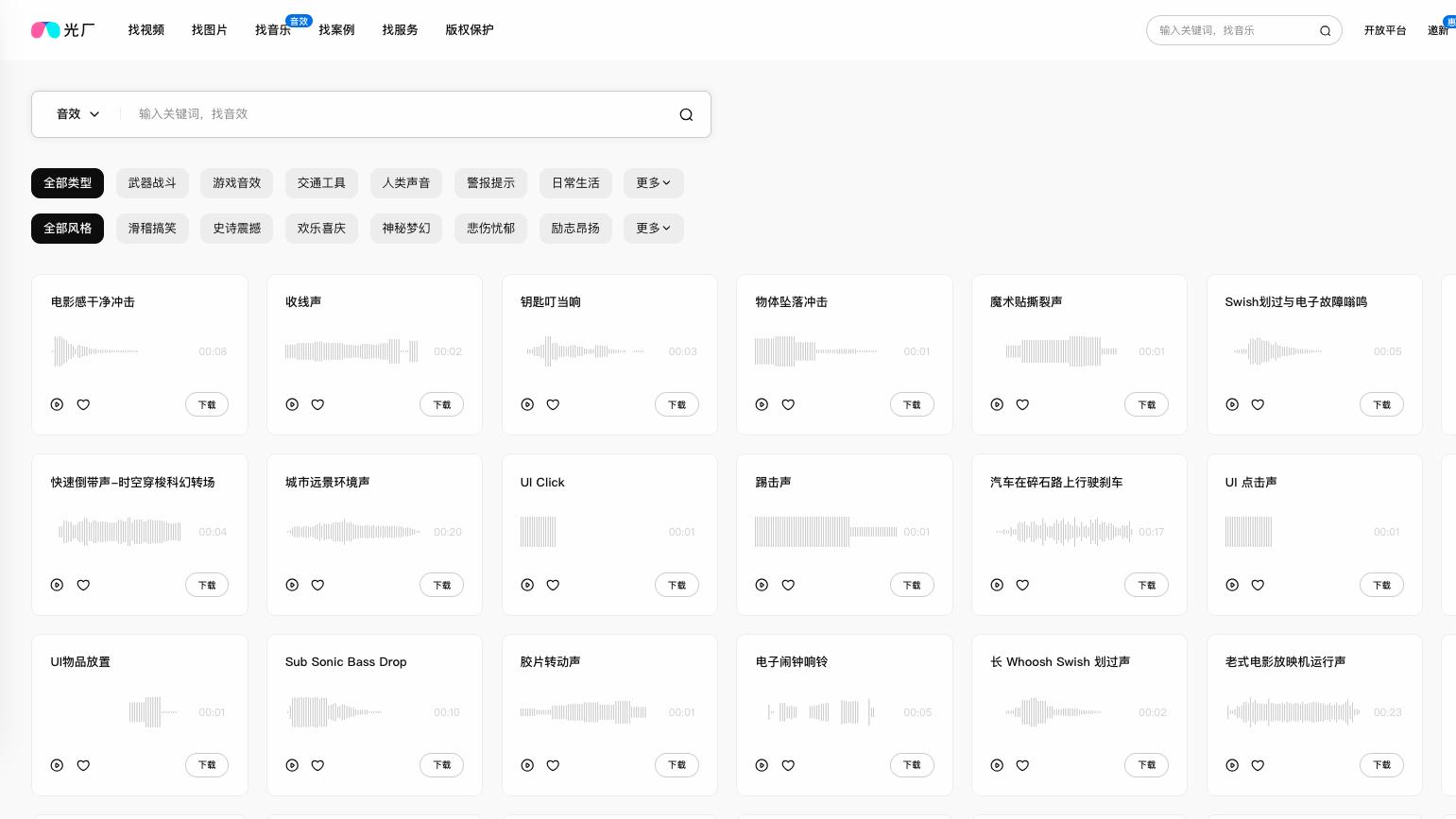Focus the main 输入关键词，找音效 search field

(402, 114)
